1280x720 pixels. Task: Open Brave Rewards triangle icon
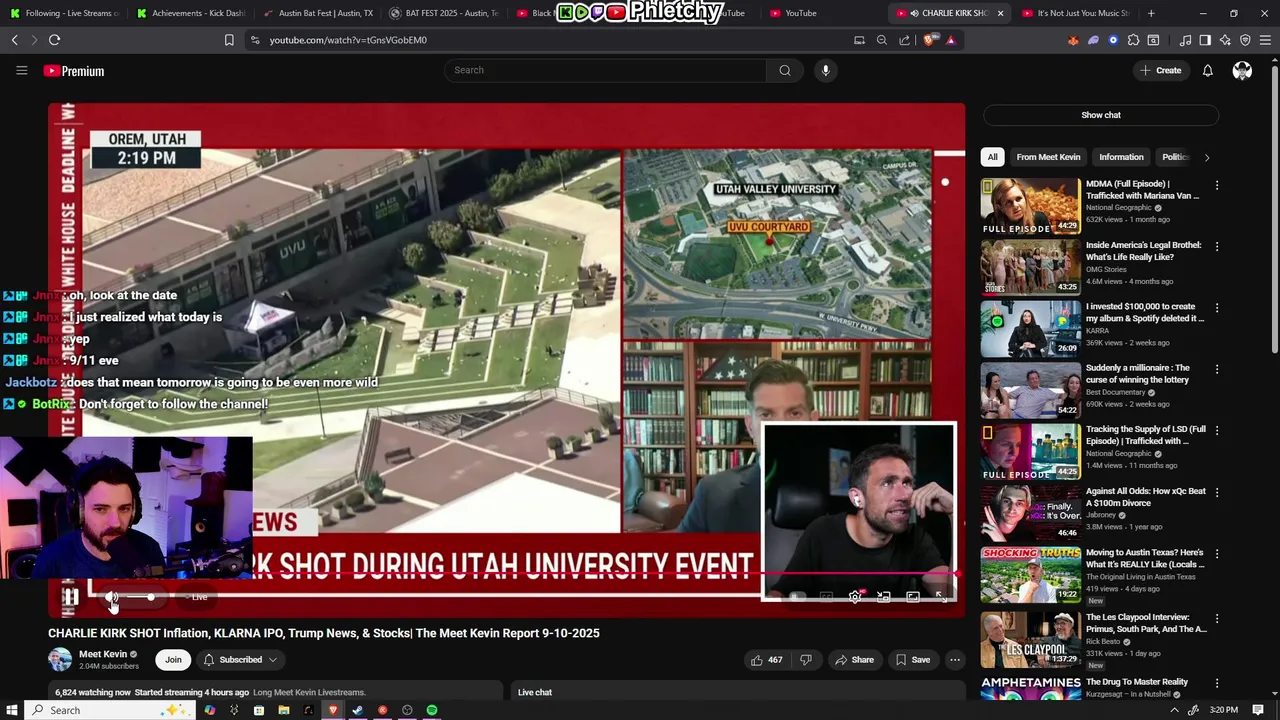pos(950,40)
